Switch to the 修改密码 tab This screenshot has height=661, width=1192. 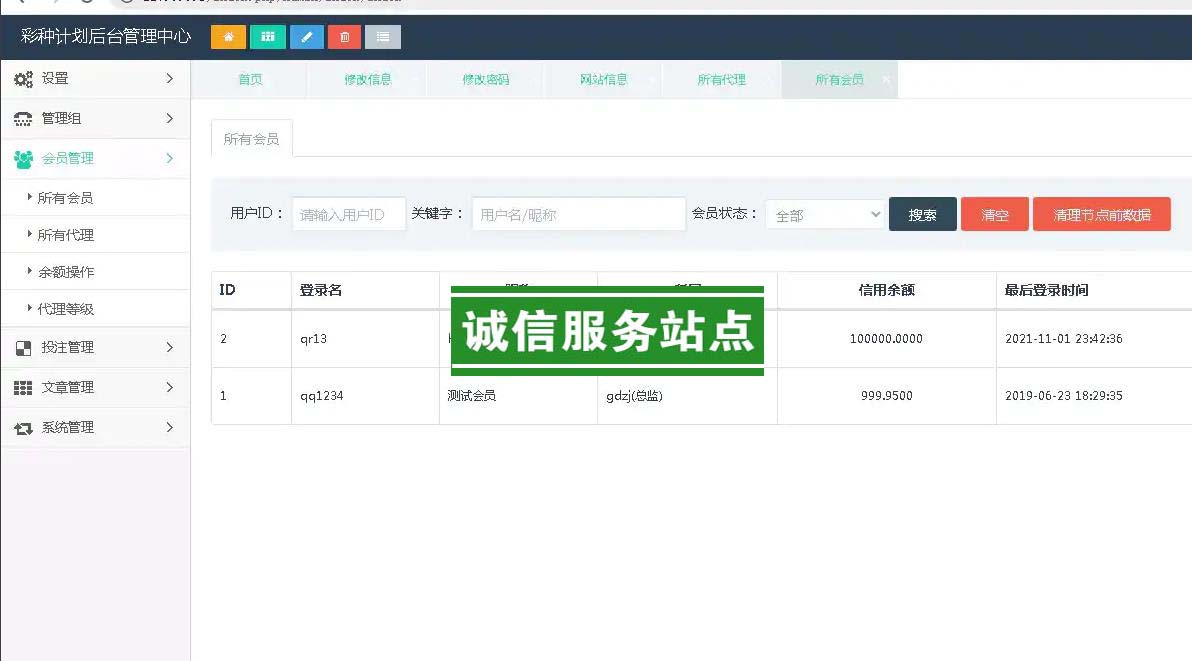coord(485,80)
